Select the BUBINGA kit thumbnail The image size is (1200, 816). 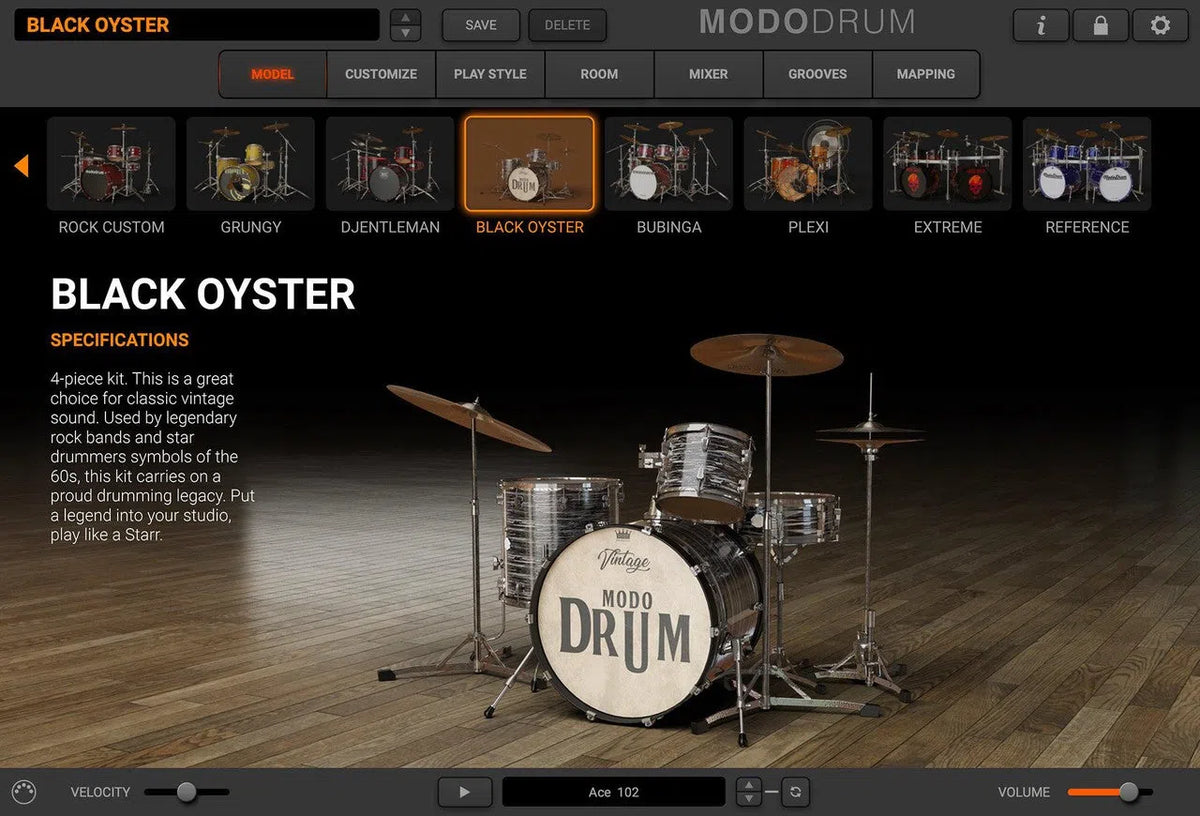coord(668,163)
